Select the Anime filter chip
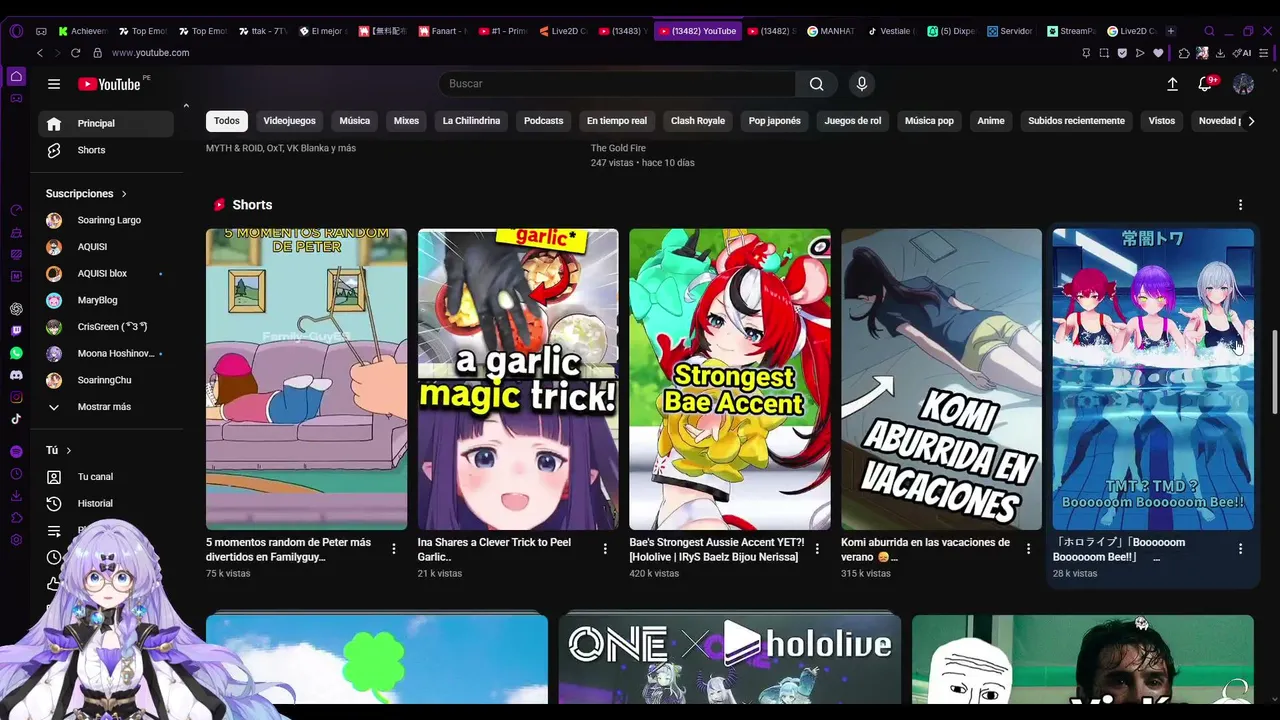 click(991, 121)
